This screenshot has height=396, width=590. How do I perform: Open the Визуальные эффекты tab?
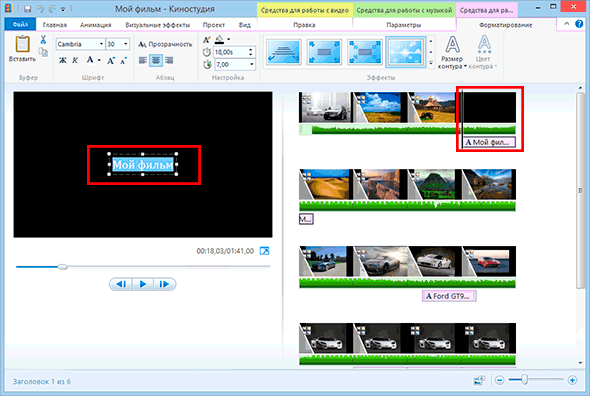[158, 25]
